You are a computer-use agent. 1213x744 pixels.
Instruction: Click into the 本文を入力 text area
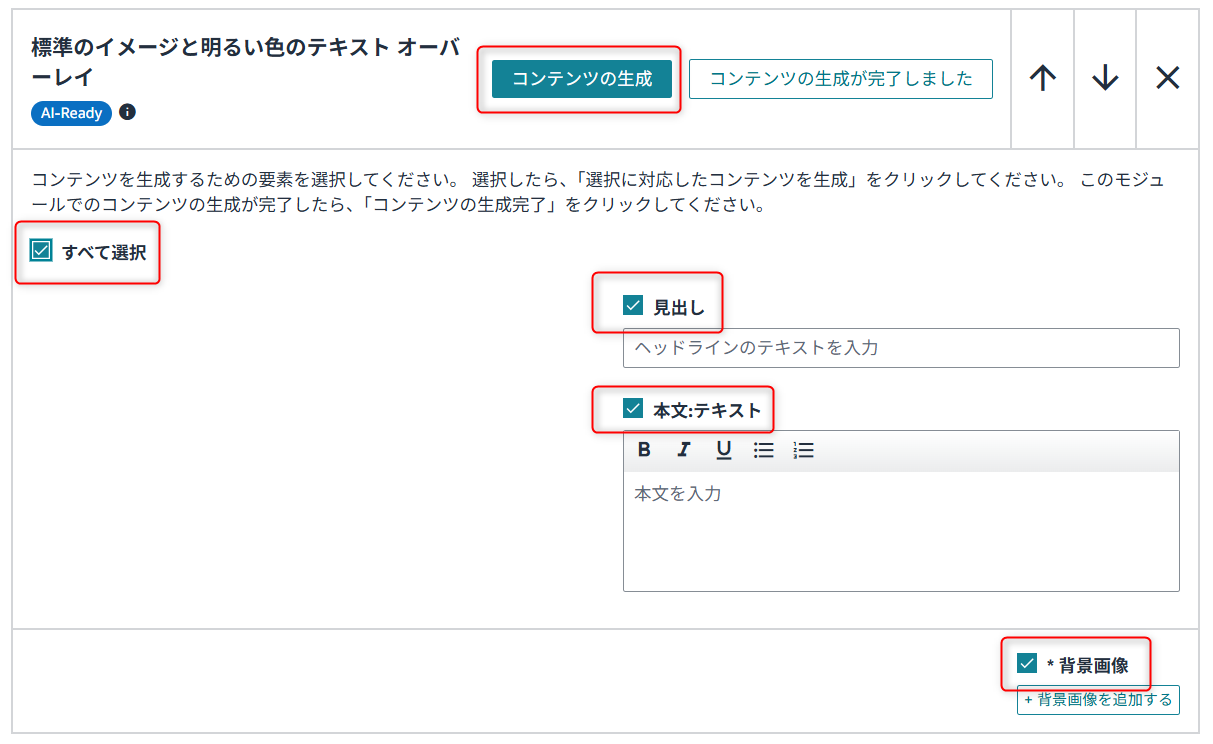(900, 530)
